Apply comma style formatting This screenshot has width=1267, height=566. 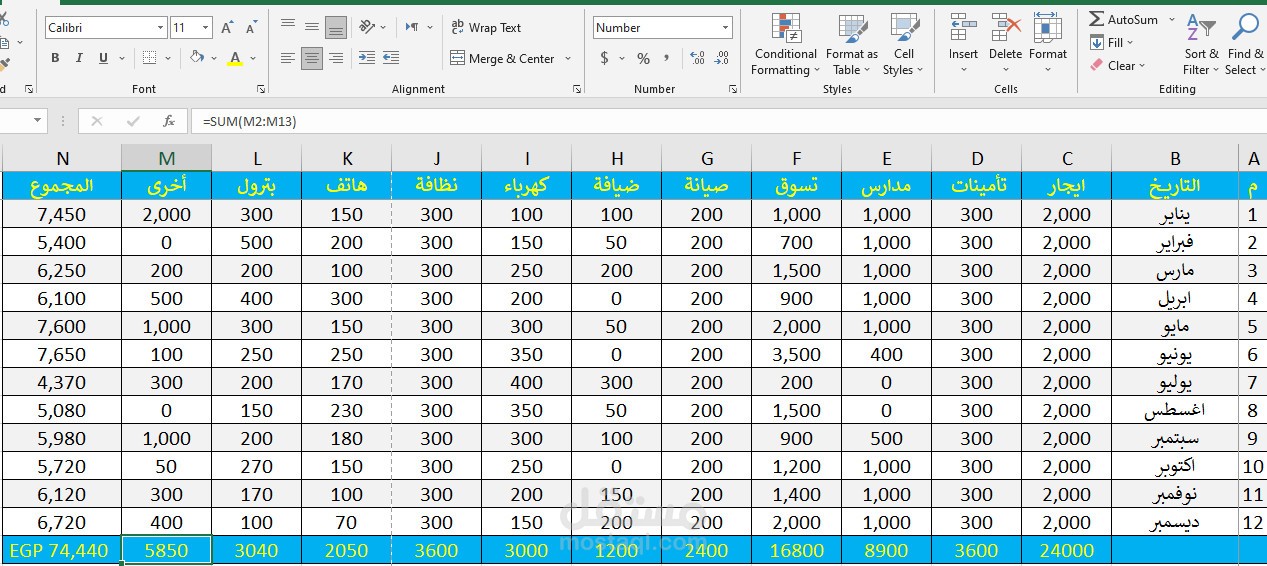click(x=667, y=59)
